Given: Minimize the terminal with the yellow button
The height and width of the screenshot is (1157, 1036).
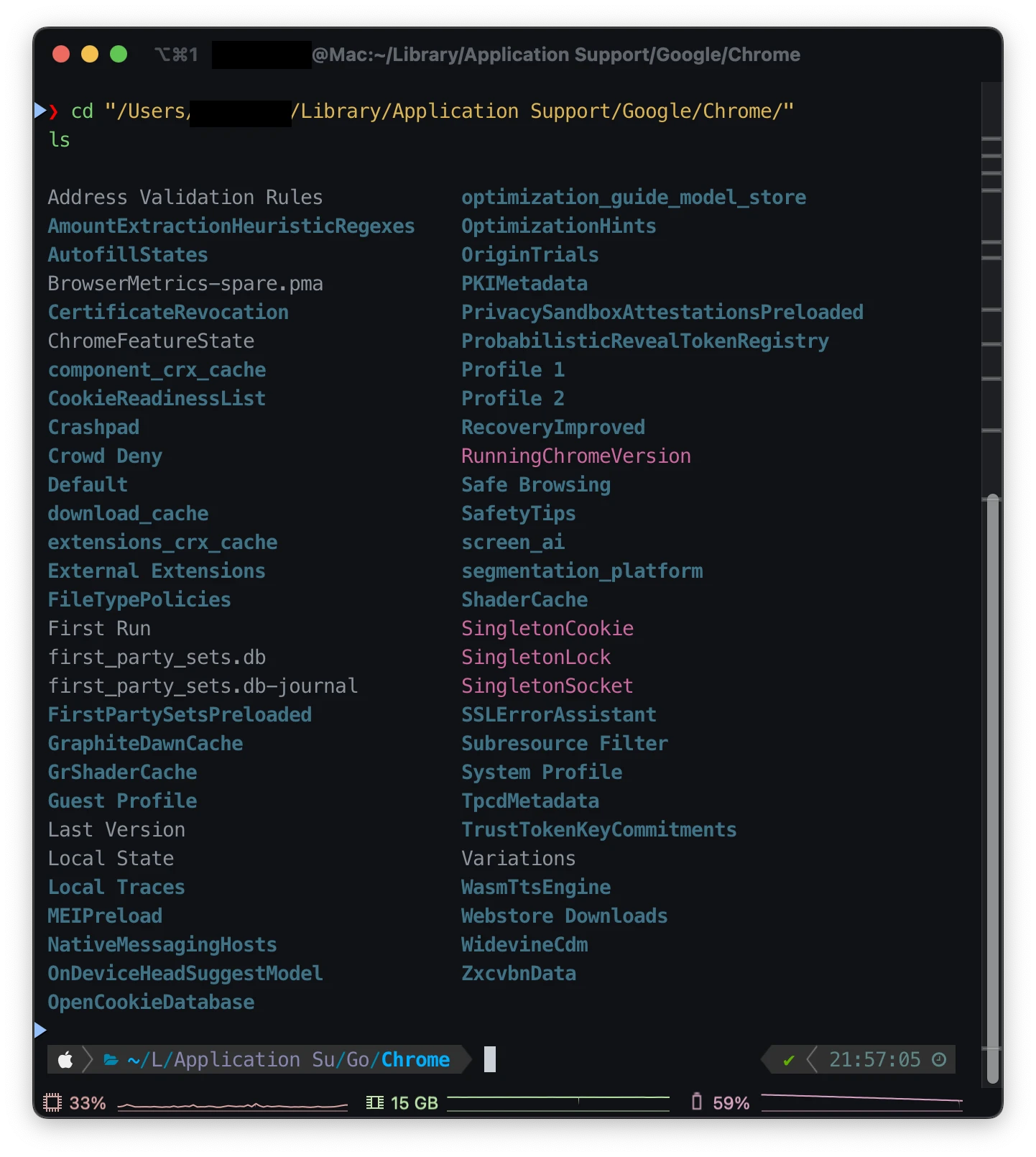Looking at the screenshot, I should 90,55.
